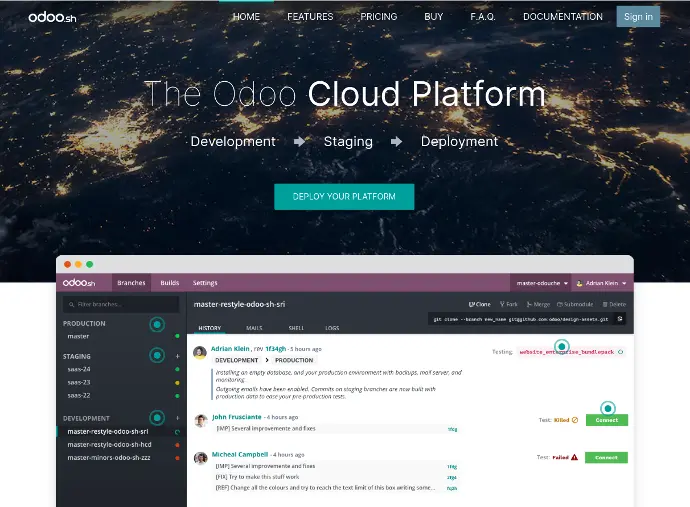The width and height of the screenshot is (690, 507).
Task: Click the plus icon beside DEVELOPMENT
Action: (x=177, y=418)
